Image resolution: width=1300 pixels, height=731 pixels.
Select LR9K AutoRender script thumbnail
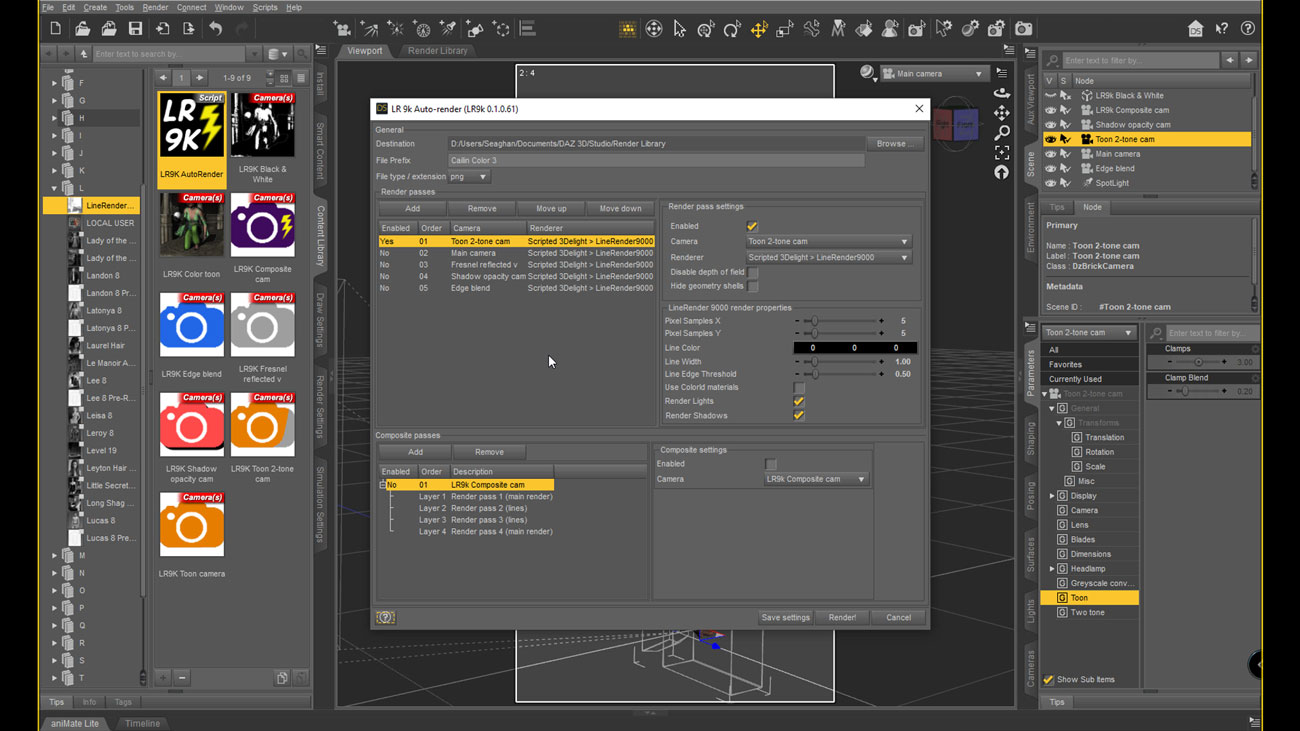tap(192, 137)
